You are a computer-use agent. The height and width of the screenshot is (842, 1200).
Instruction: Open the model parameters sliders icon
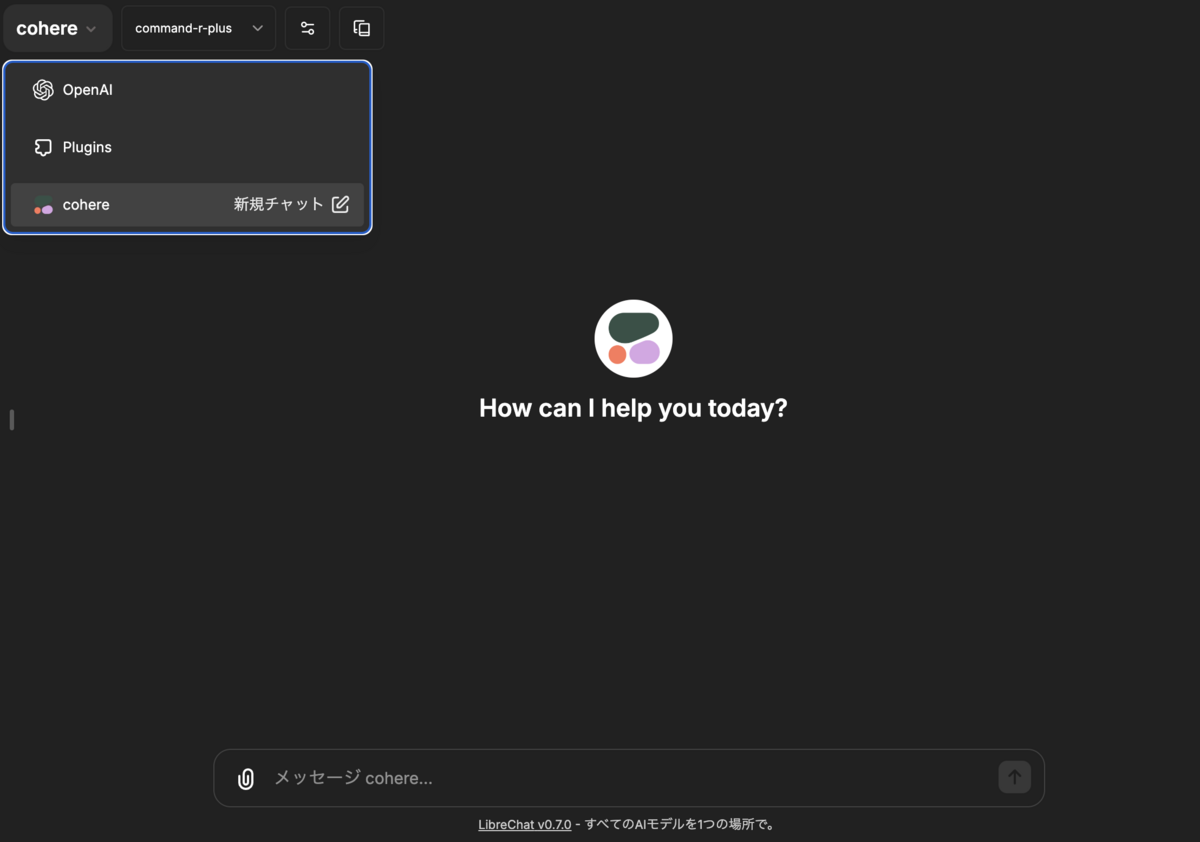(x=307, y=28)
